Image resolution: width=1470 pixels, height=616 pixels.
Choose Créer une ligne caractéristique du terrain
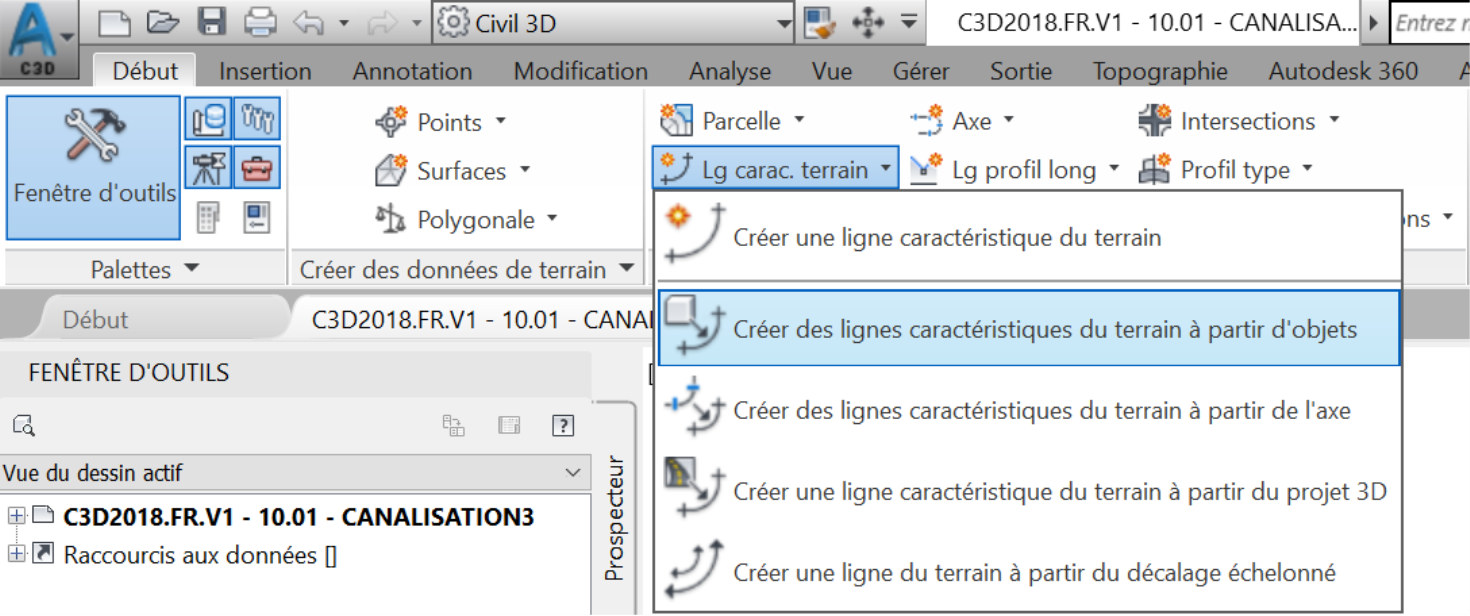(1028, 237)
